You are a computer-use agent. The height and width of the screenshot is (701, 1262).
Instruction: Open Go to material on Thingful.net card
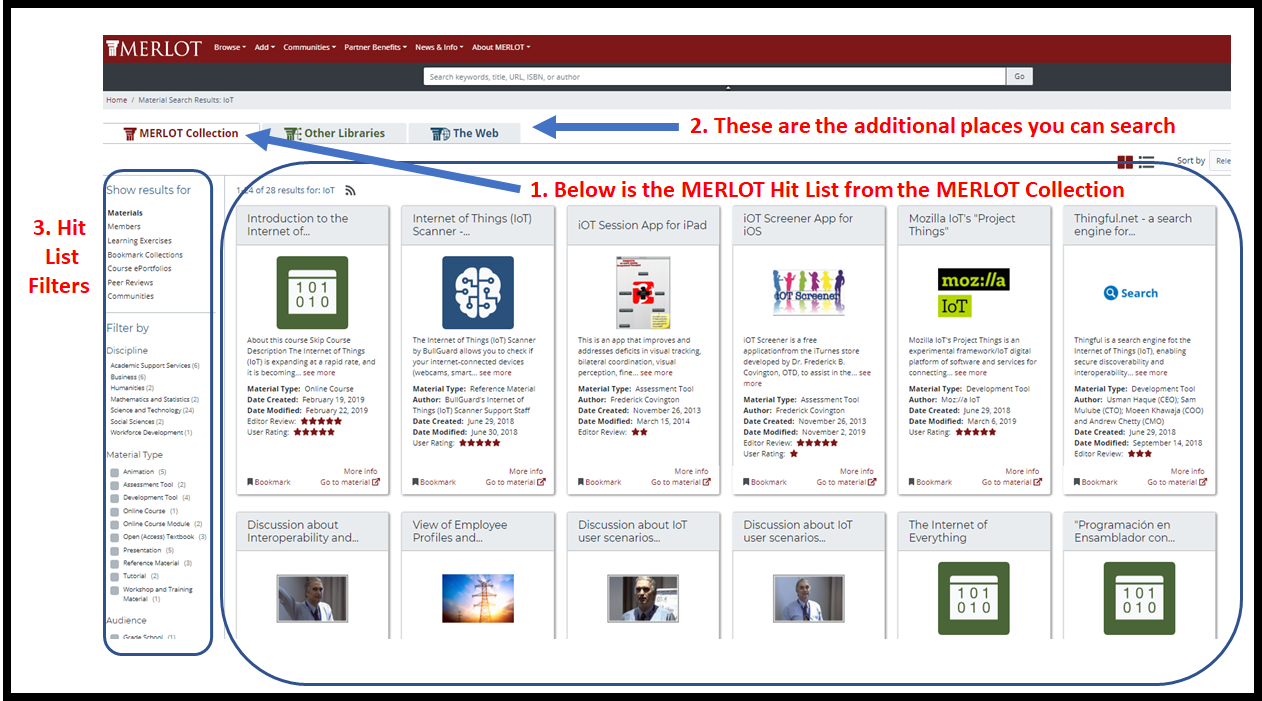point(1177,482)
